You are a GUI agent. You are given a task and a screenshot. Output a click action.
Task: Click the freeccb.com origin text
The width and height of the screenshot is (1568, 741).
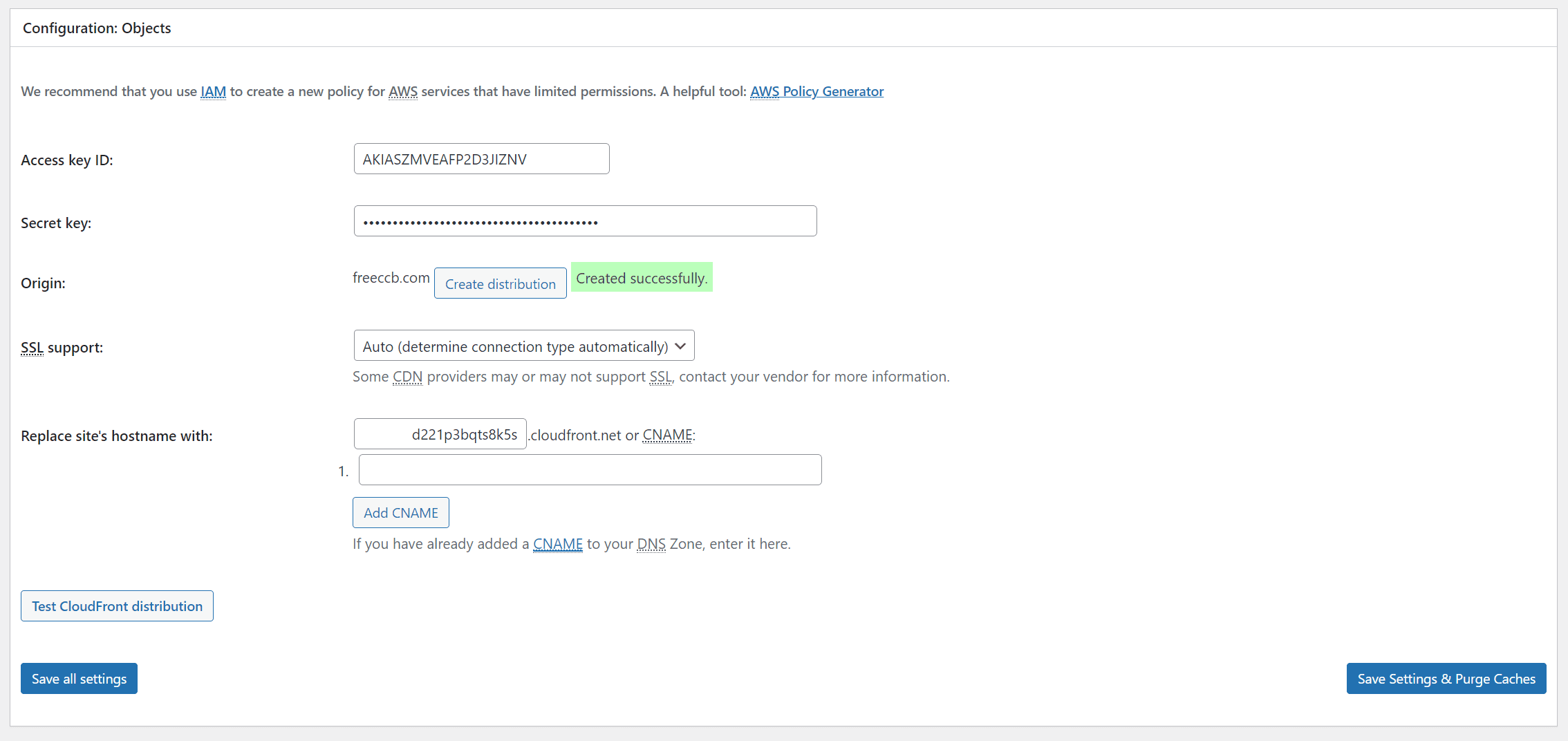pos(391,278)
